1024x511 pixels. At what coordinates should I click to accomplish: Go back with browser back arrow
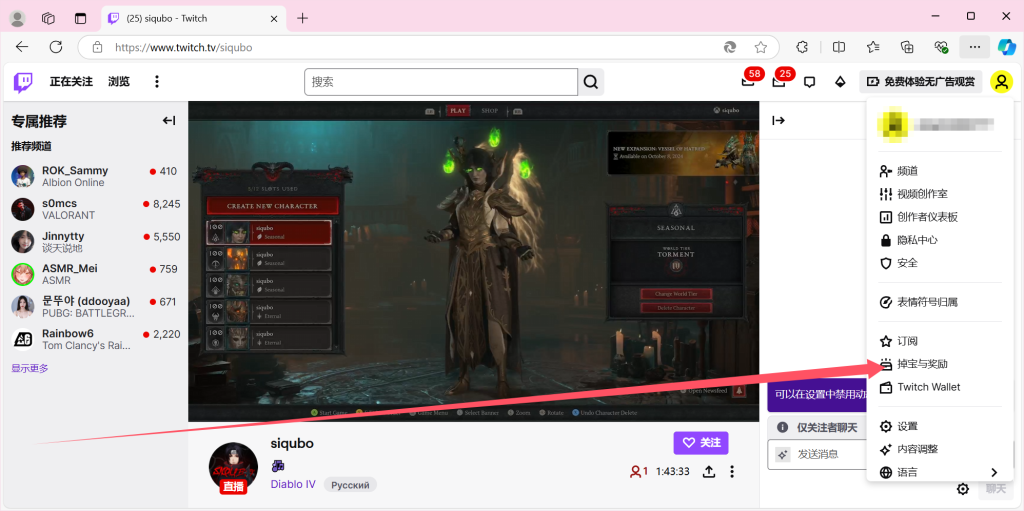[x=22, y=47]
